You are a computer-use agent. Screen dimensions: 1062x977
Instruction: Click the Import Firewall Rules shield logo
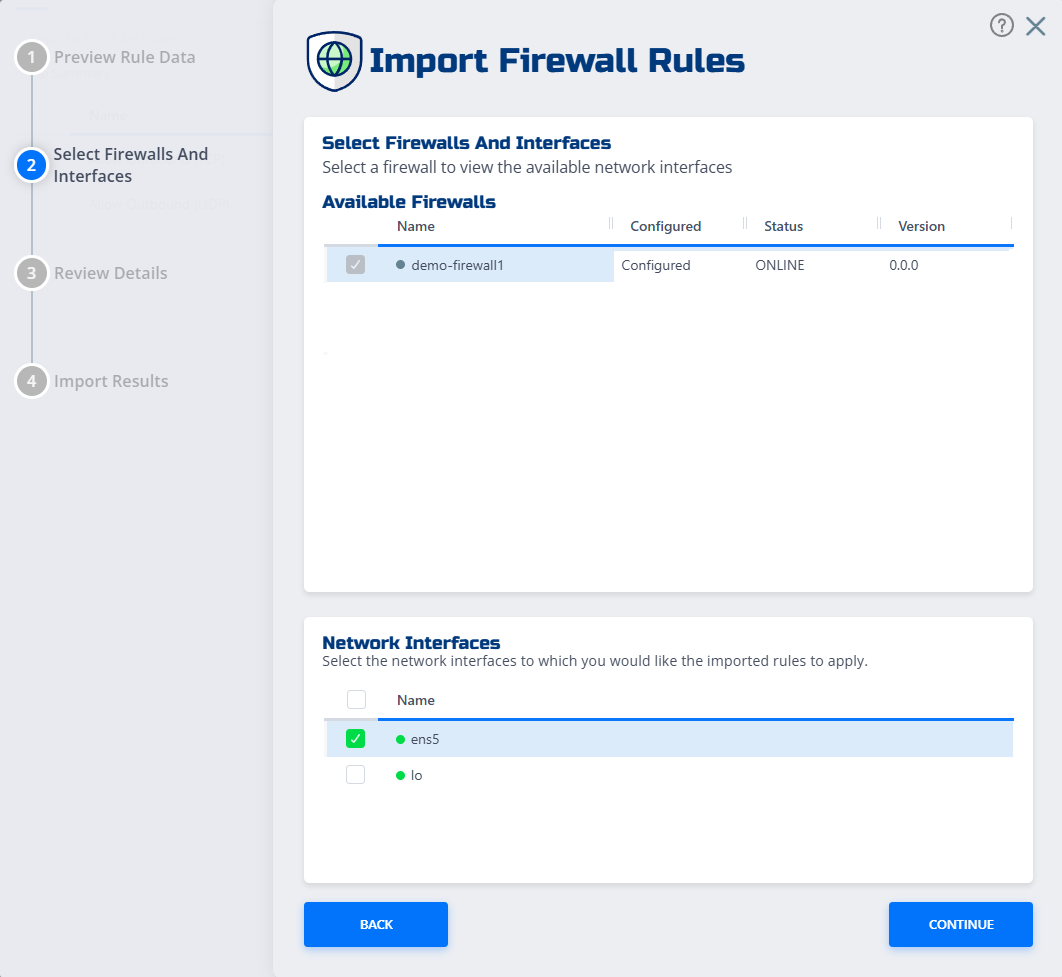point(334,60)
